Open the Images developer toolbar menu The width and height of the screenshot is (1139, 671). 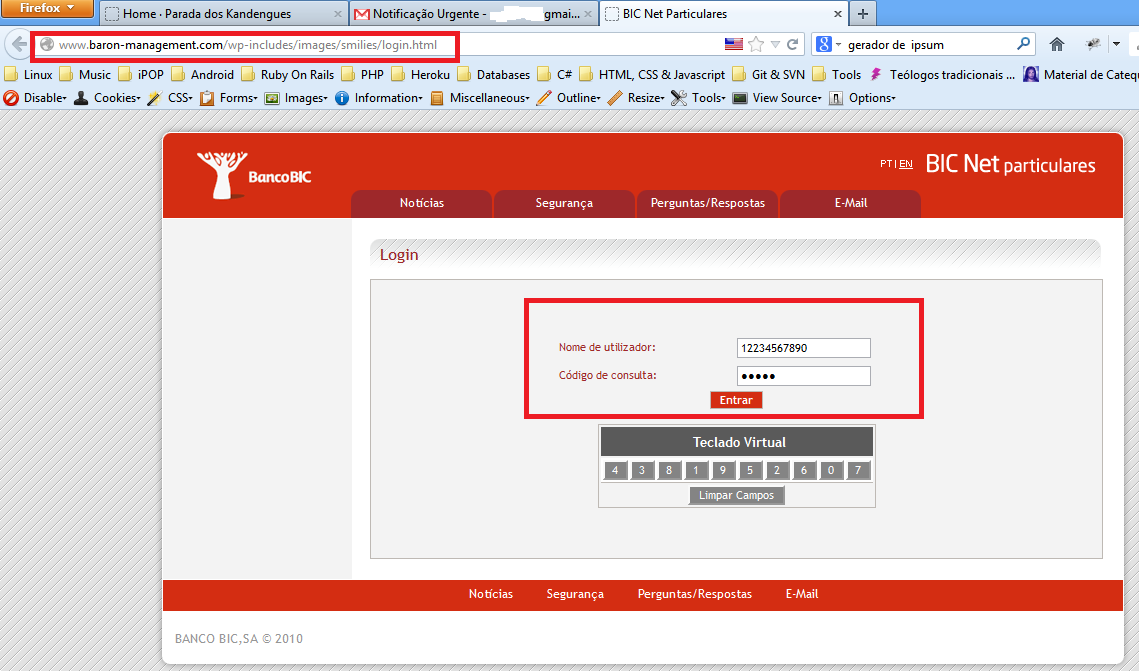296,97
